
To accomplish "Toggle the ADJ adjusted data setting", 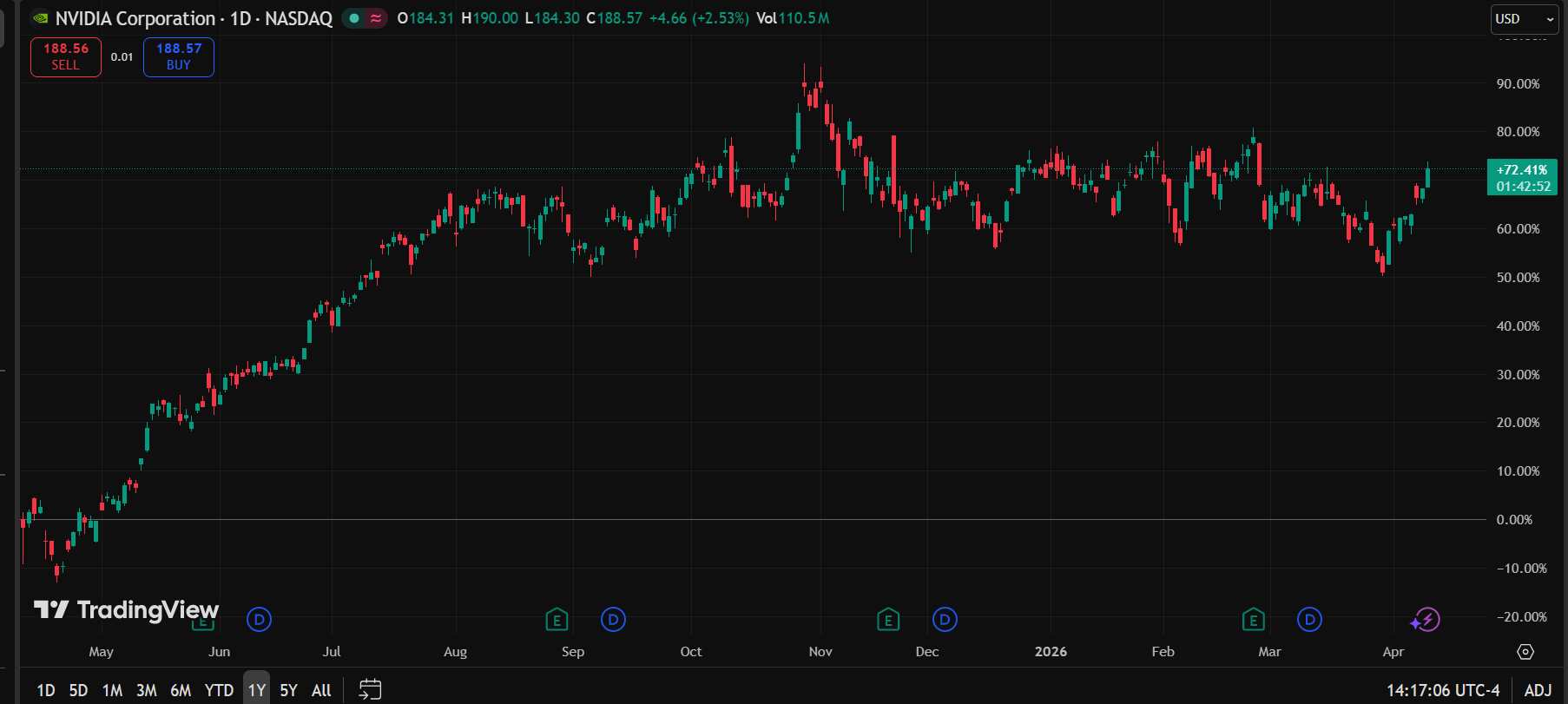I will tap(1538, 690).
